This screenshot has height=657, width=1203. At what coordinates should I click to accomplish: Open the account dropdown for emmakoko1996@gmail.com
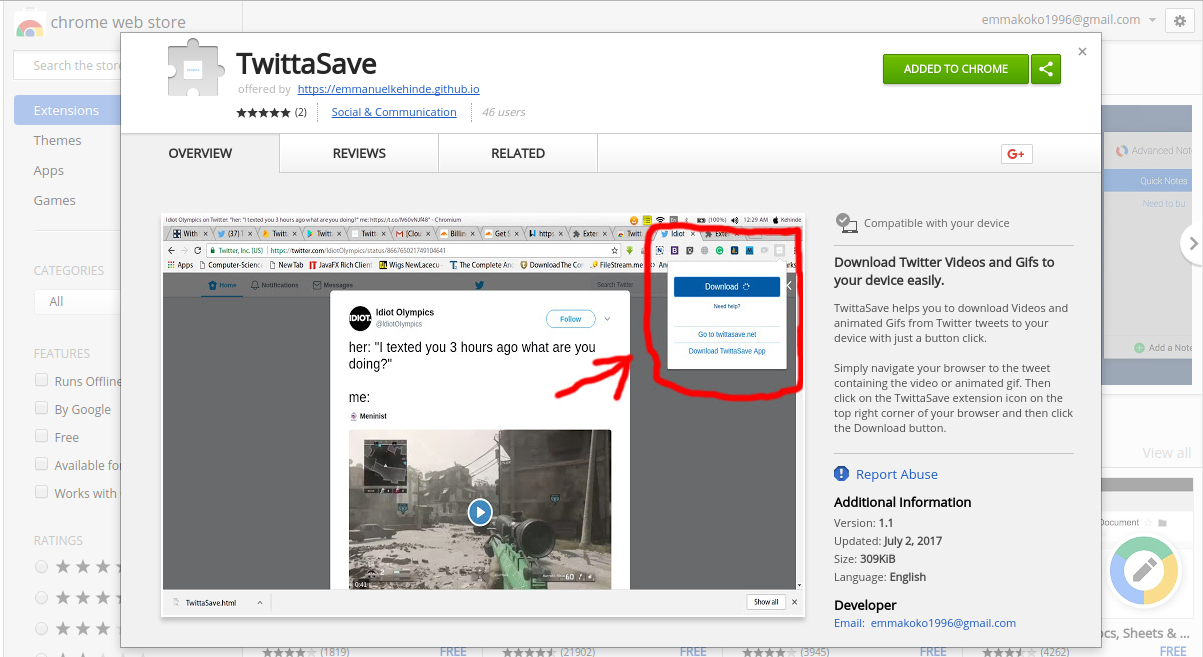tap(1154, 19)
